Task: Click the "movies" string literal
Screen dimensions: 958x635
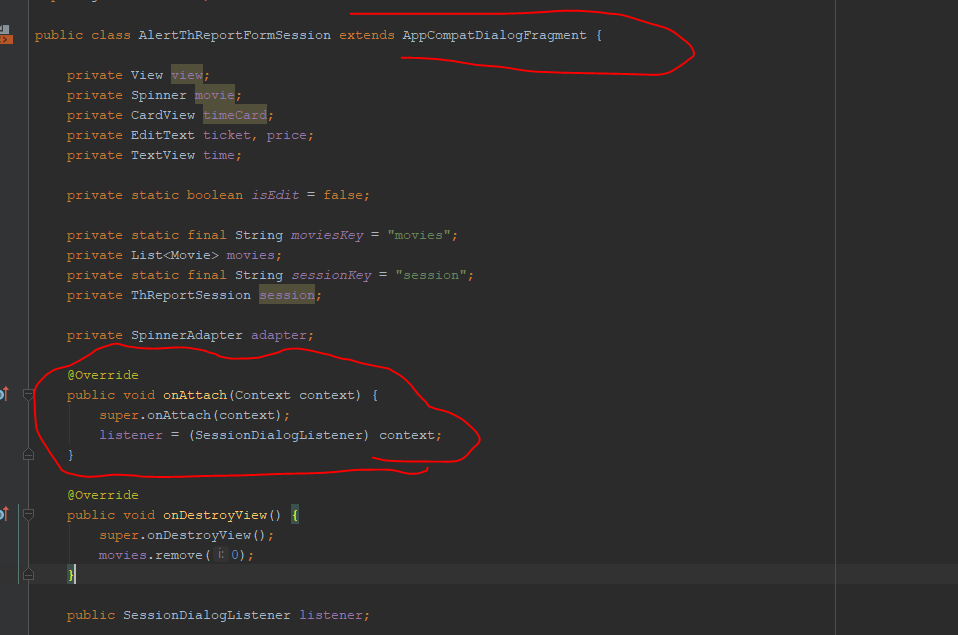Action: 419,235
